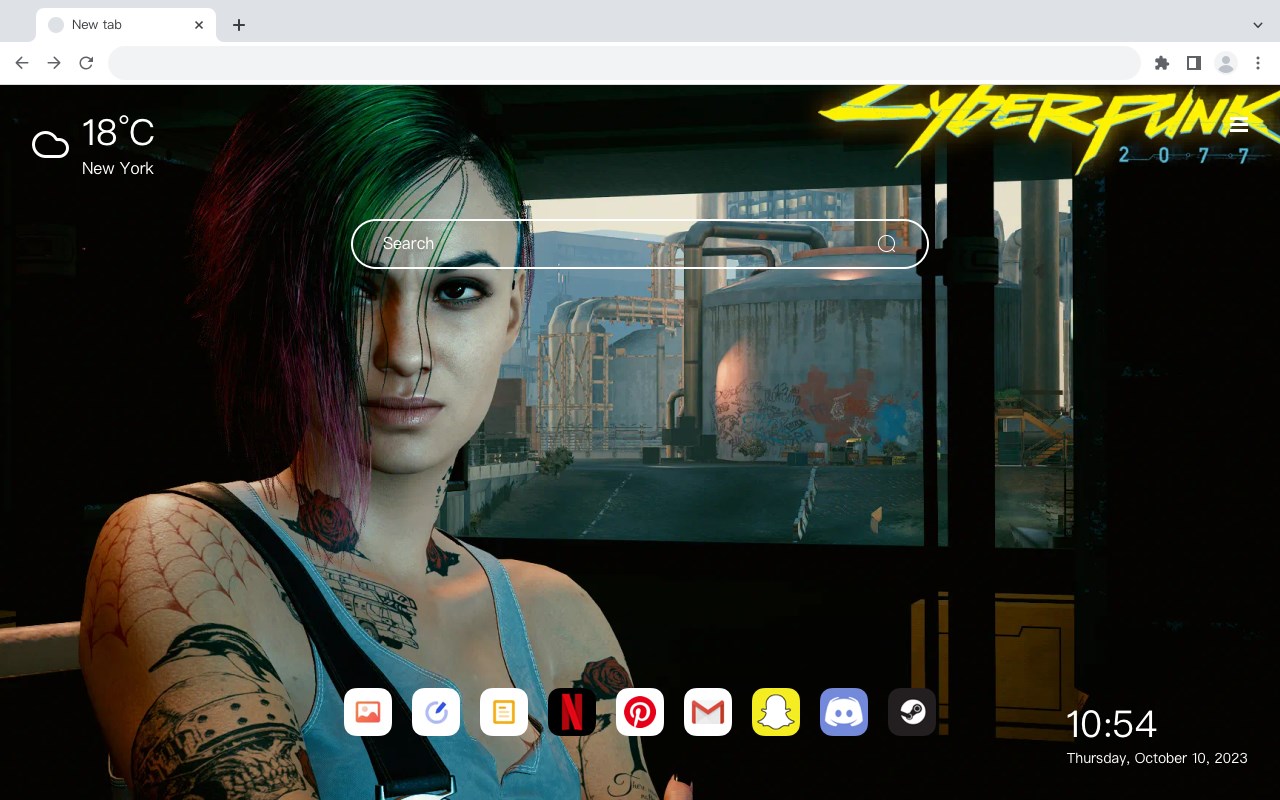Viewport: 1280px width, 800px height.
Task: Open the hamburger menu on the page
Action: [1239, 125]
